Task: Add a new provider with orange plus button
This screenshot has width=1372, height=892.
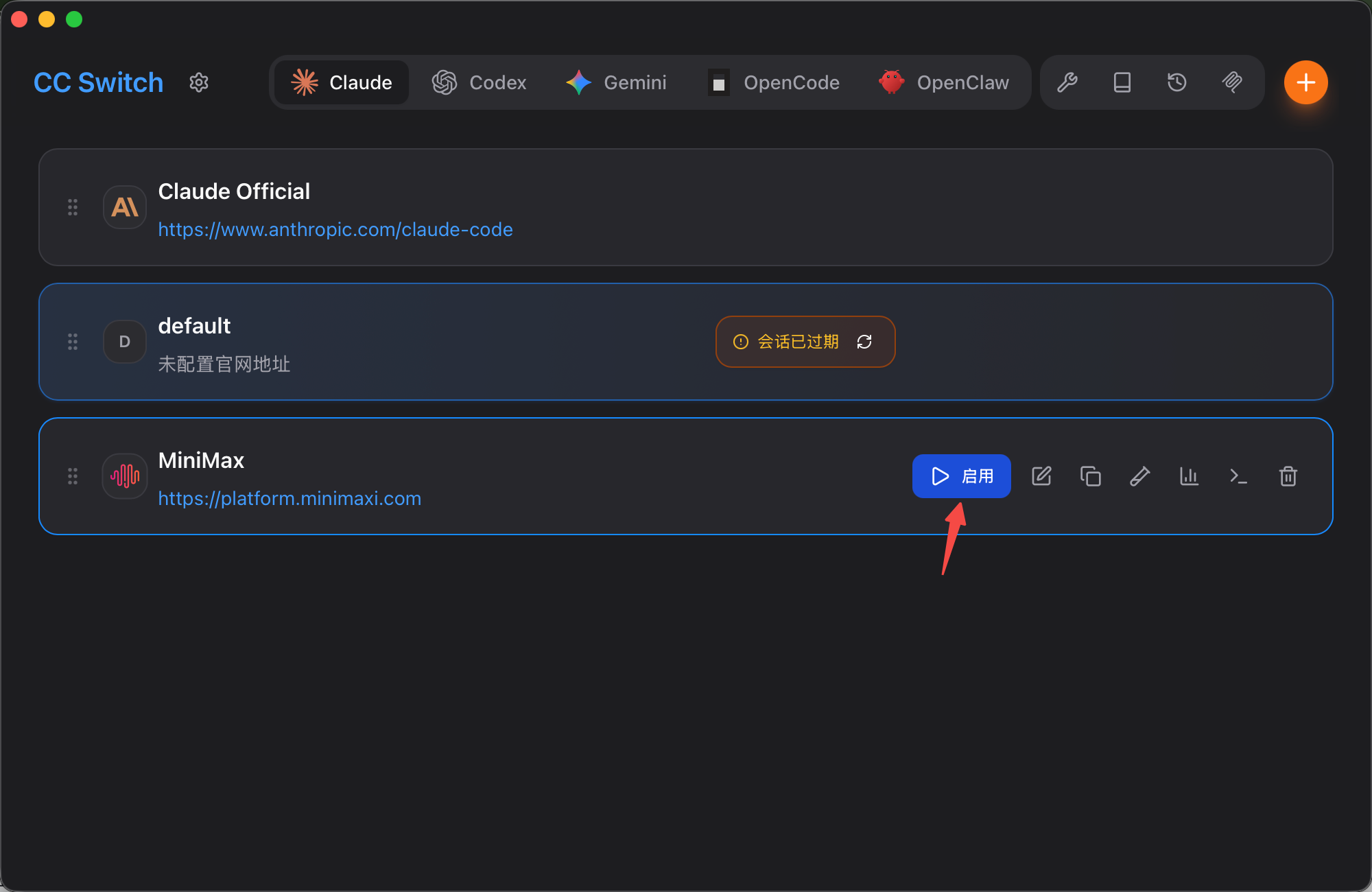Action: 1306,82
